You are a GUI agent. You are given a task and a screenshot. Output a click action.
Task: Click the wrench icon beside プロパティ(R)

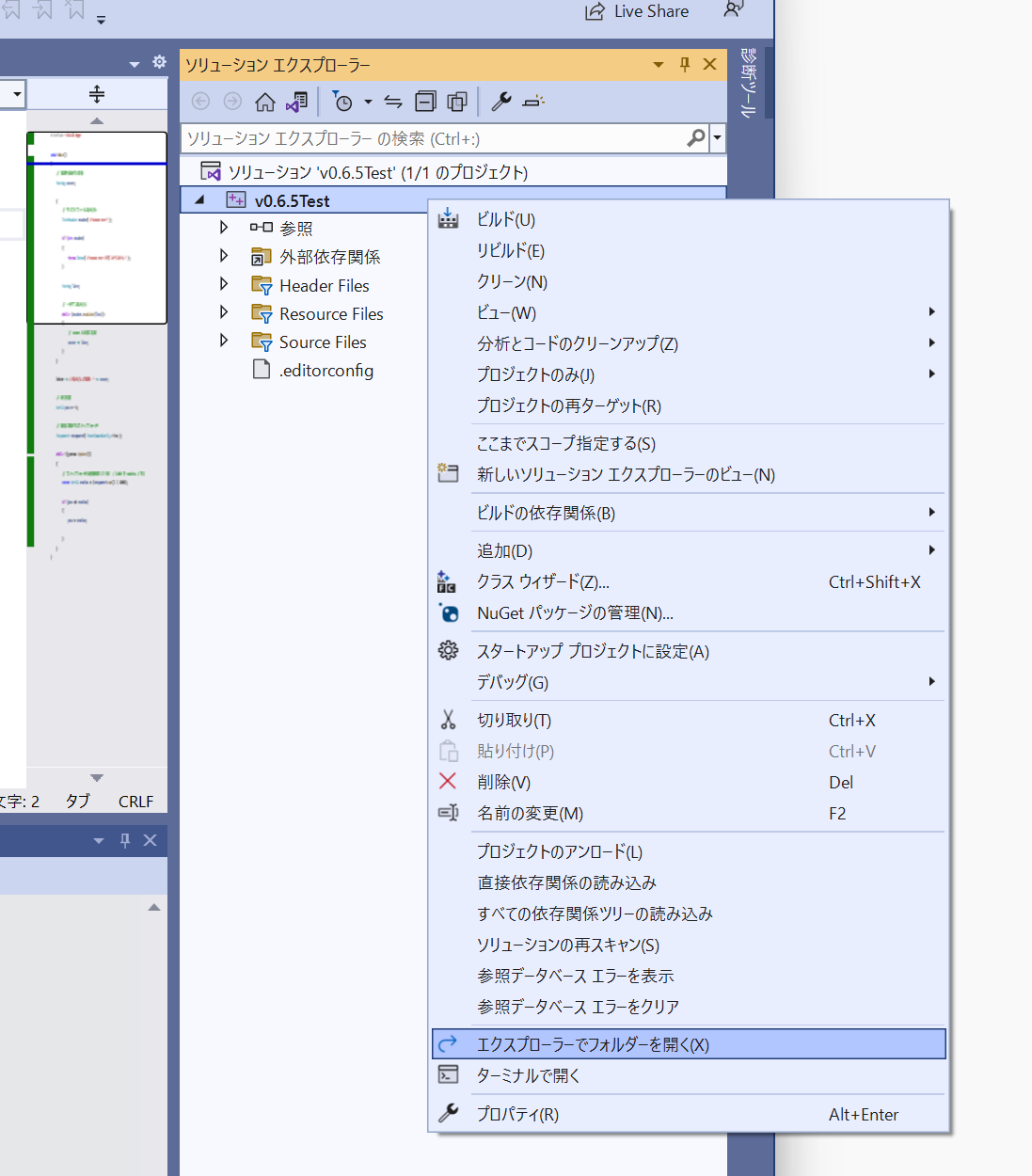click(448, 1113)
